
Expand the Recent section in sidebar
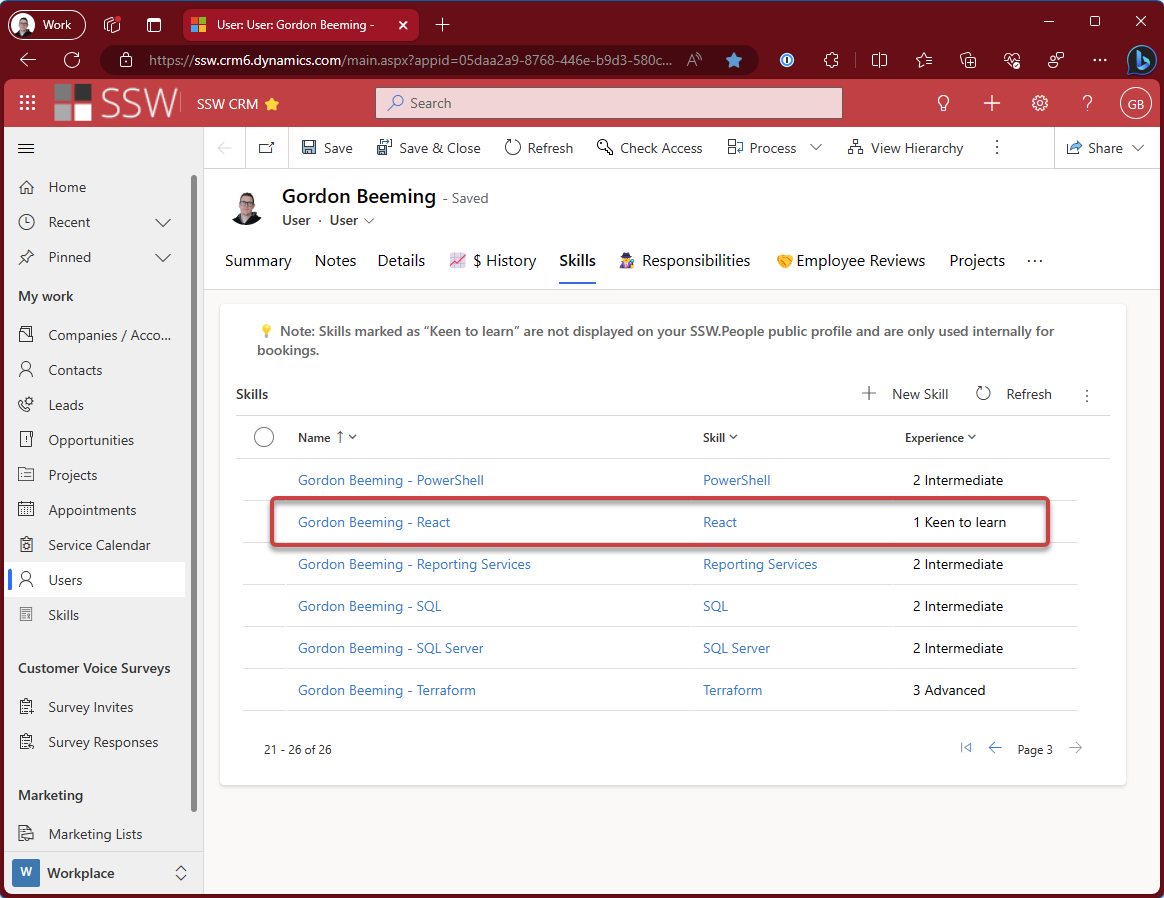point(163,222)
